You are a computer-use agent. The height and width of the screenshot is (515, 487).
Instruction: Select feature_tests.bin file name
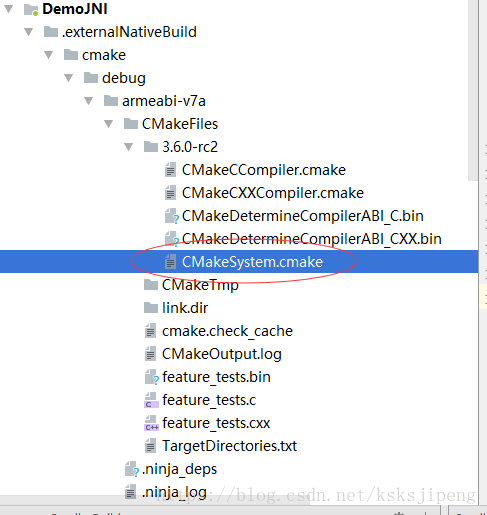click(x=216, y=377)
